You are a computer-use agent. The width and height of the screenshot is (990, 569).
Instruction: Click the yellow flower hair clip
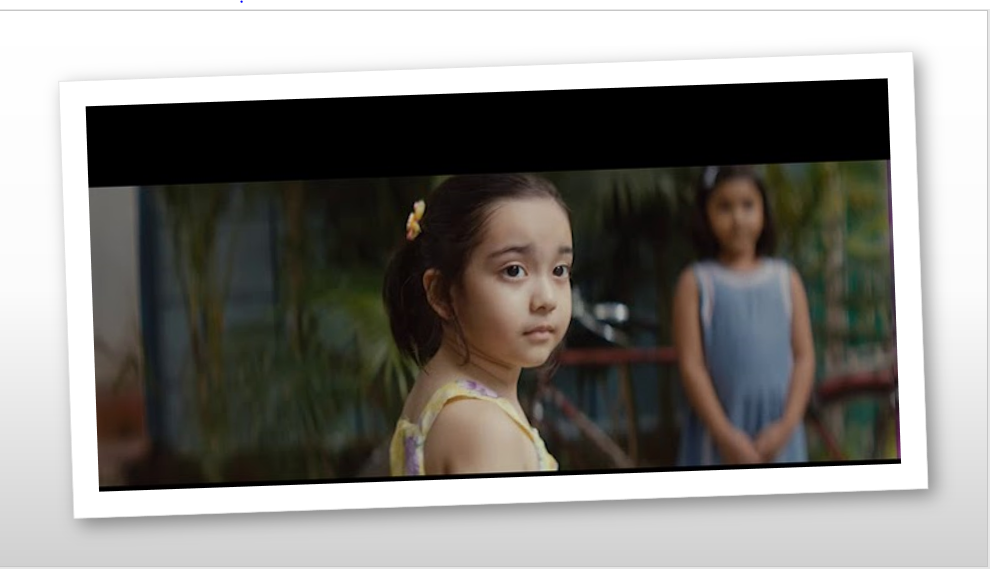pos(415,219)
